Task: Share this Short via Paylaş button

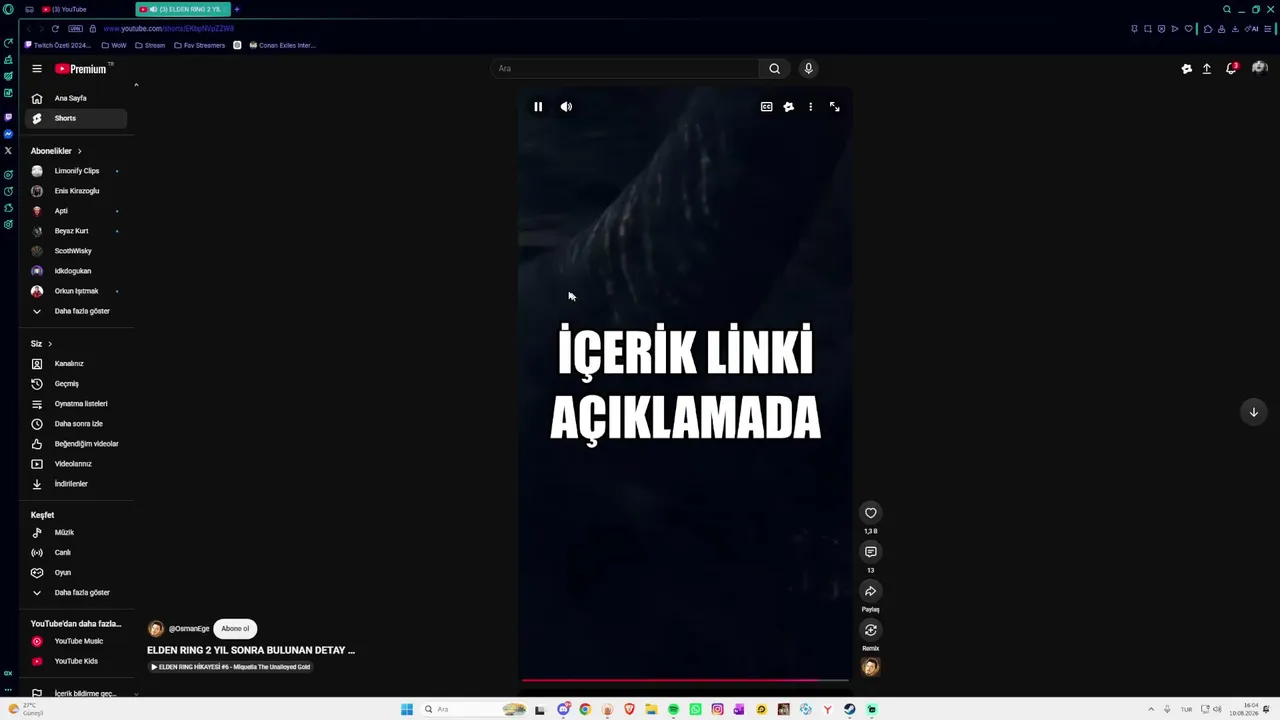Action: (x=871, y=591)
